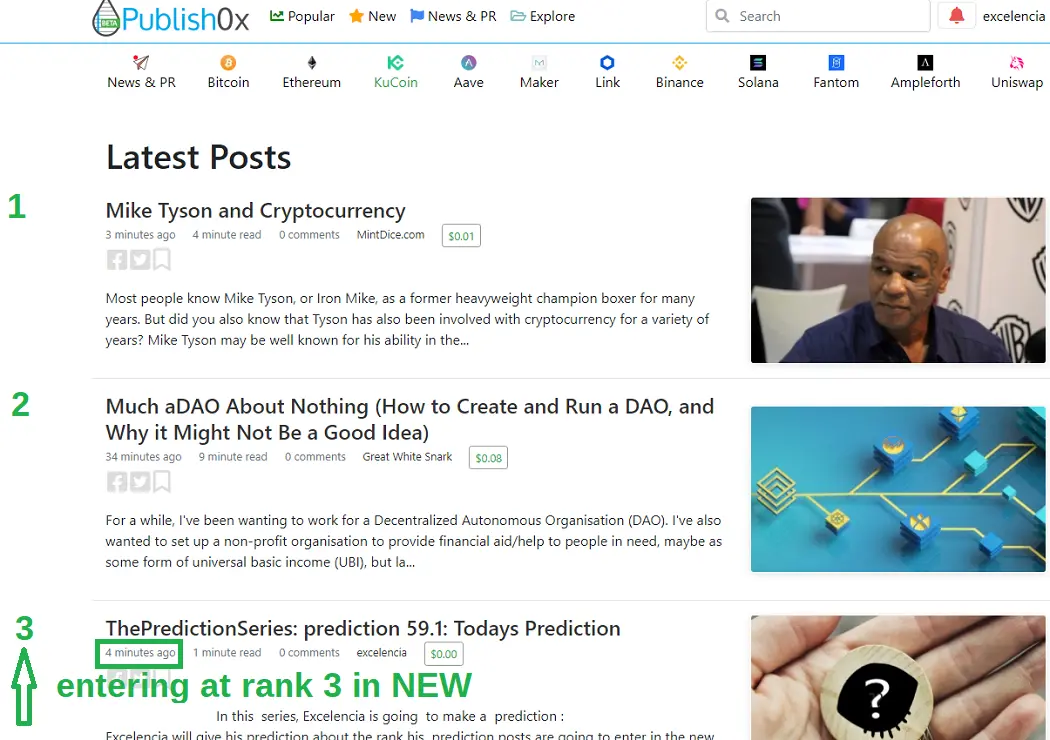Click the Maker logo icon

coord(539,62)
